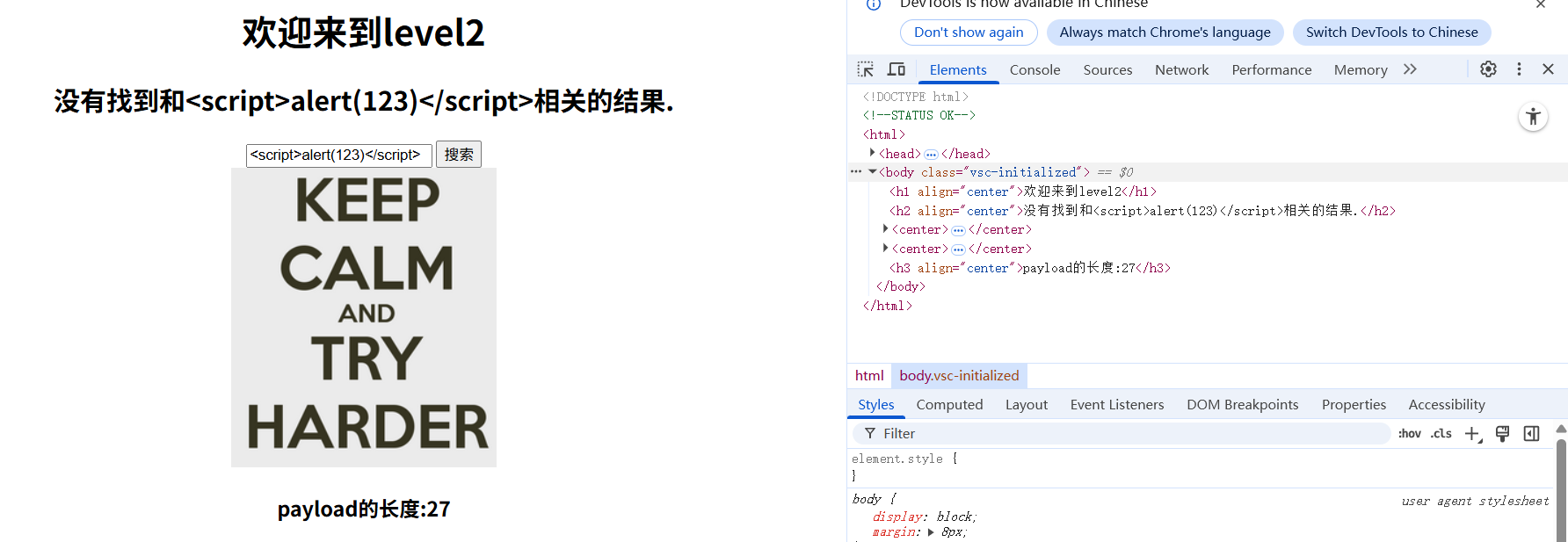Screen dimensions: 1568x542
Task: Click the info icon in notification bar
Action: point(874,4)
